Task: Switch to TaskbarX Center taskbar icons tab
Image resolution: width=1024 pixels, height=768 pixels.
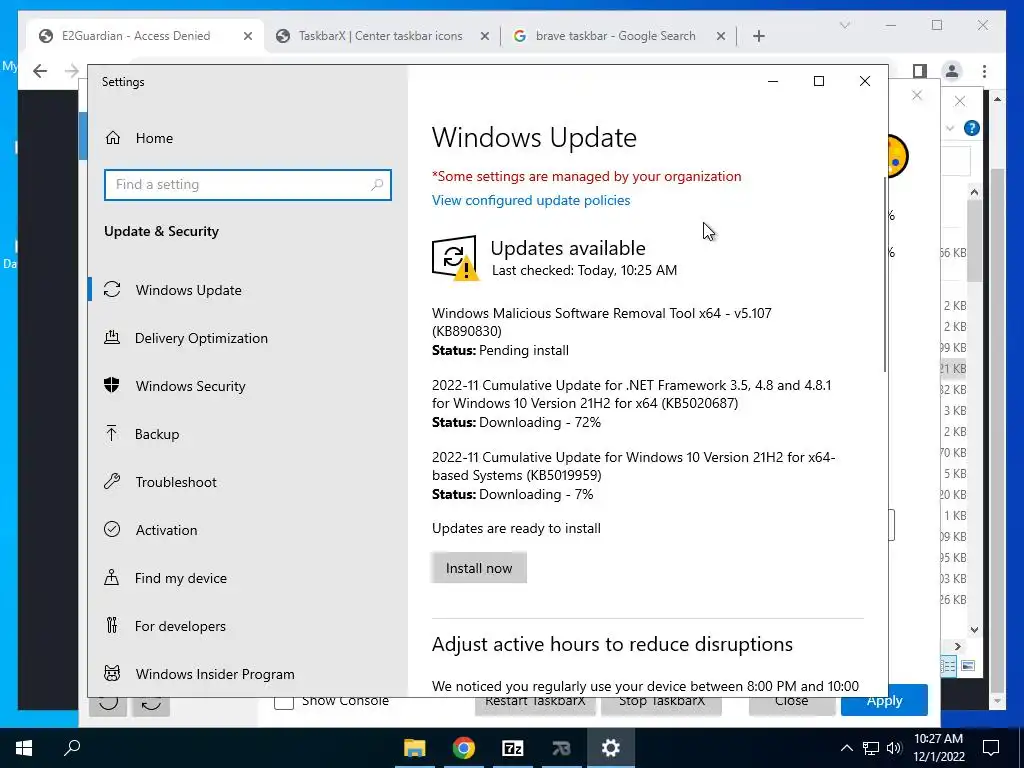Action: tap(380, 36)
